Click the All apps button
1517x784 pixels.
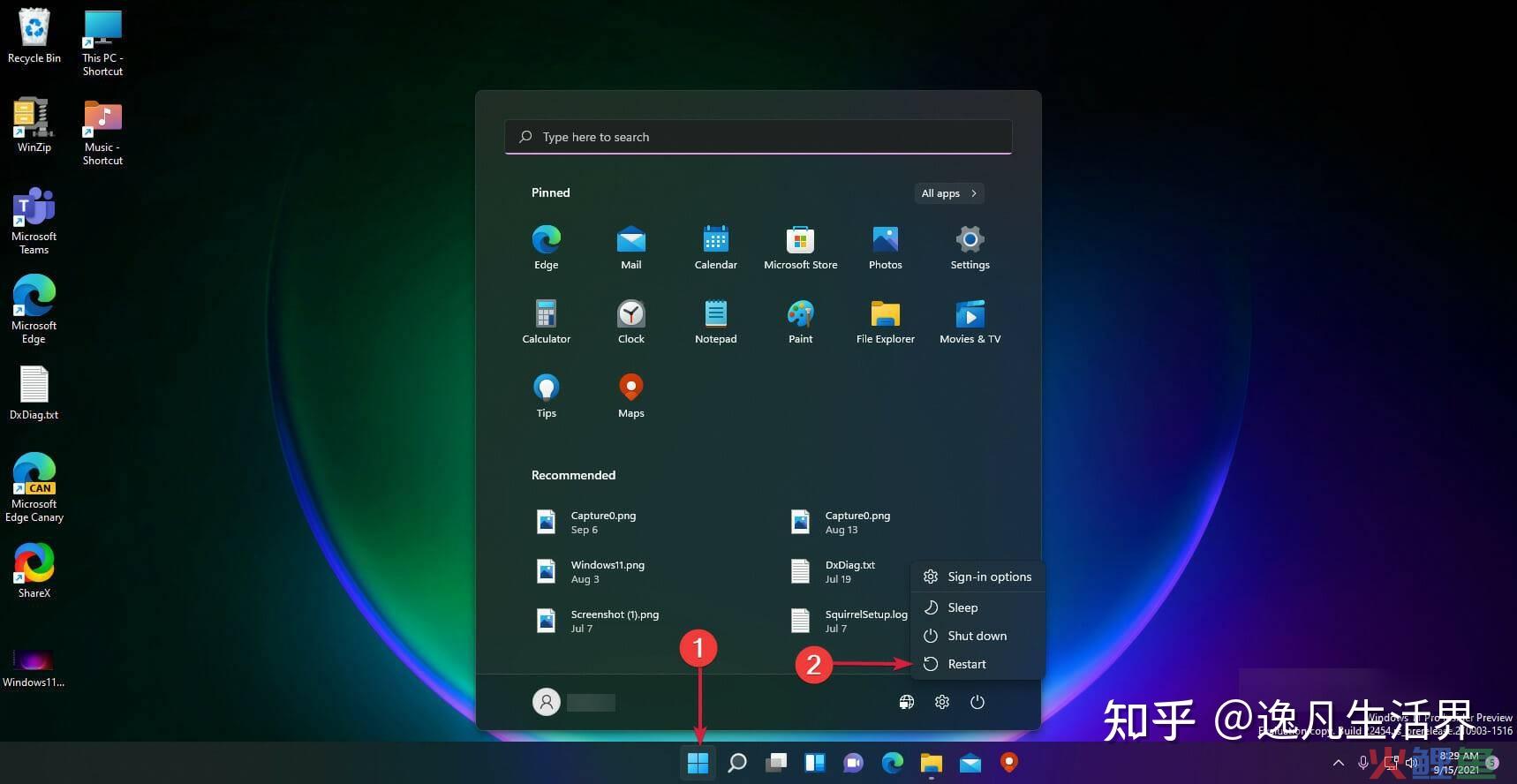tap(948, 193)
